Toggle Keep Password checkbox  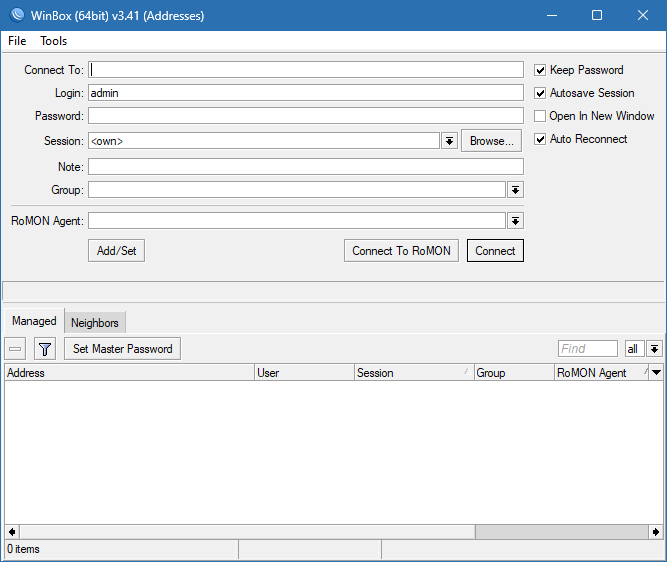[x=540, y=70]
